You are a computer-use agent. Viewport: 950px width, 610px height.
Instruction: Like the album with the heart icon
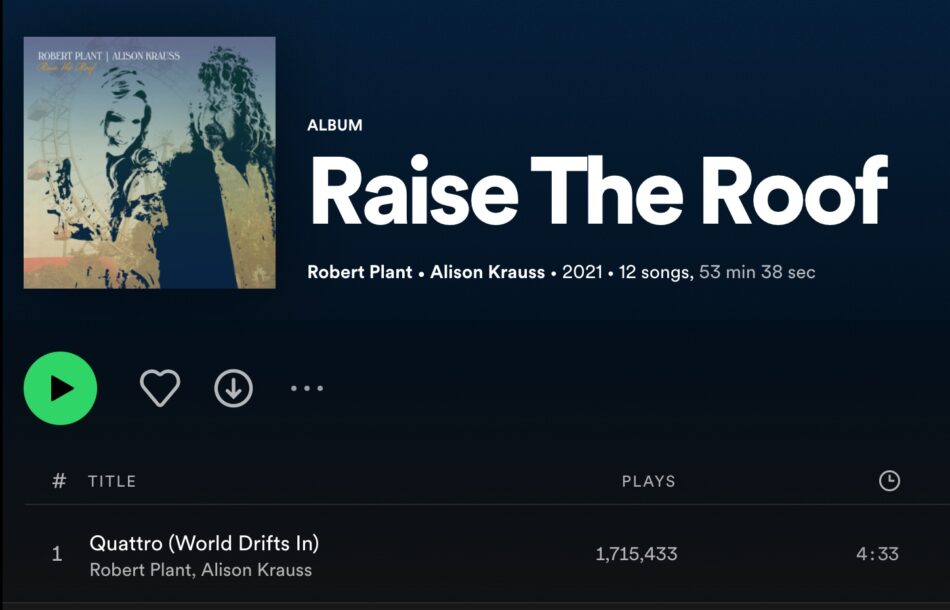(160, 388)
